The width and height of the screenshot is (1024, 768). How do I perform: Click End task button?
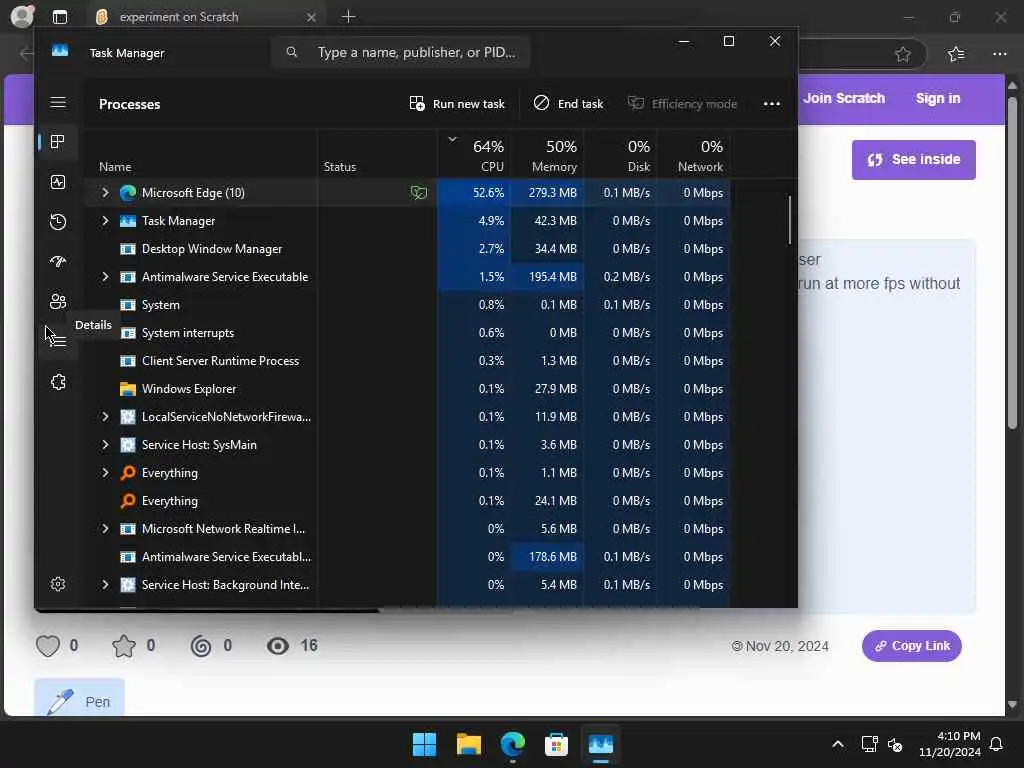(x=569, y=104)
